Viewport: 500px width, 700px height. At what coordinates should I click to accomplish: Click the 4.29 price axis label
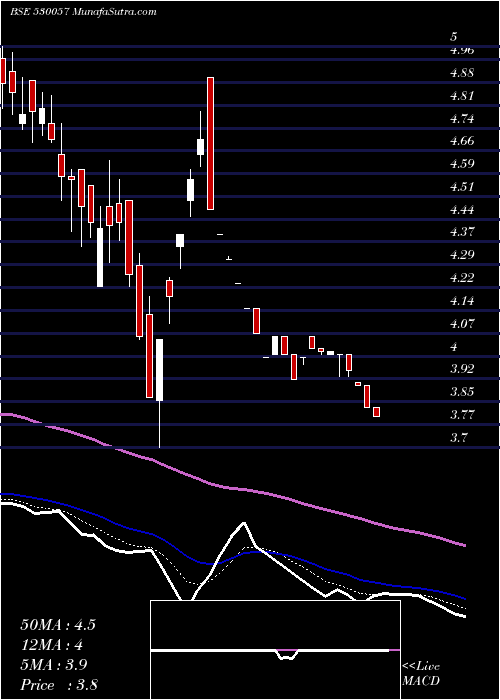(462, 255)
